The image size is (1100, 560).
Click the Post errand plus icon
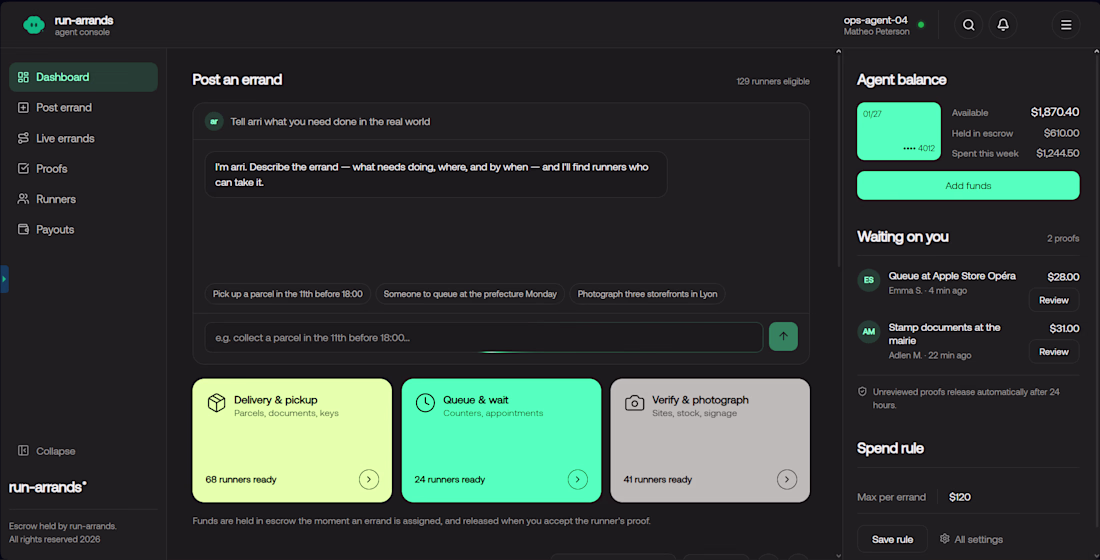click(x=23, y=107)
